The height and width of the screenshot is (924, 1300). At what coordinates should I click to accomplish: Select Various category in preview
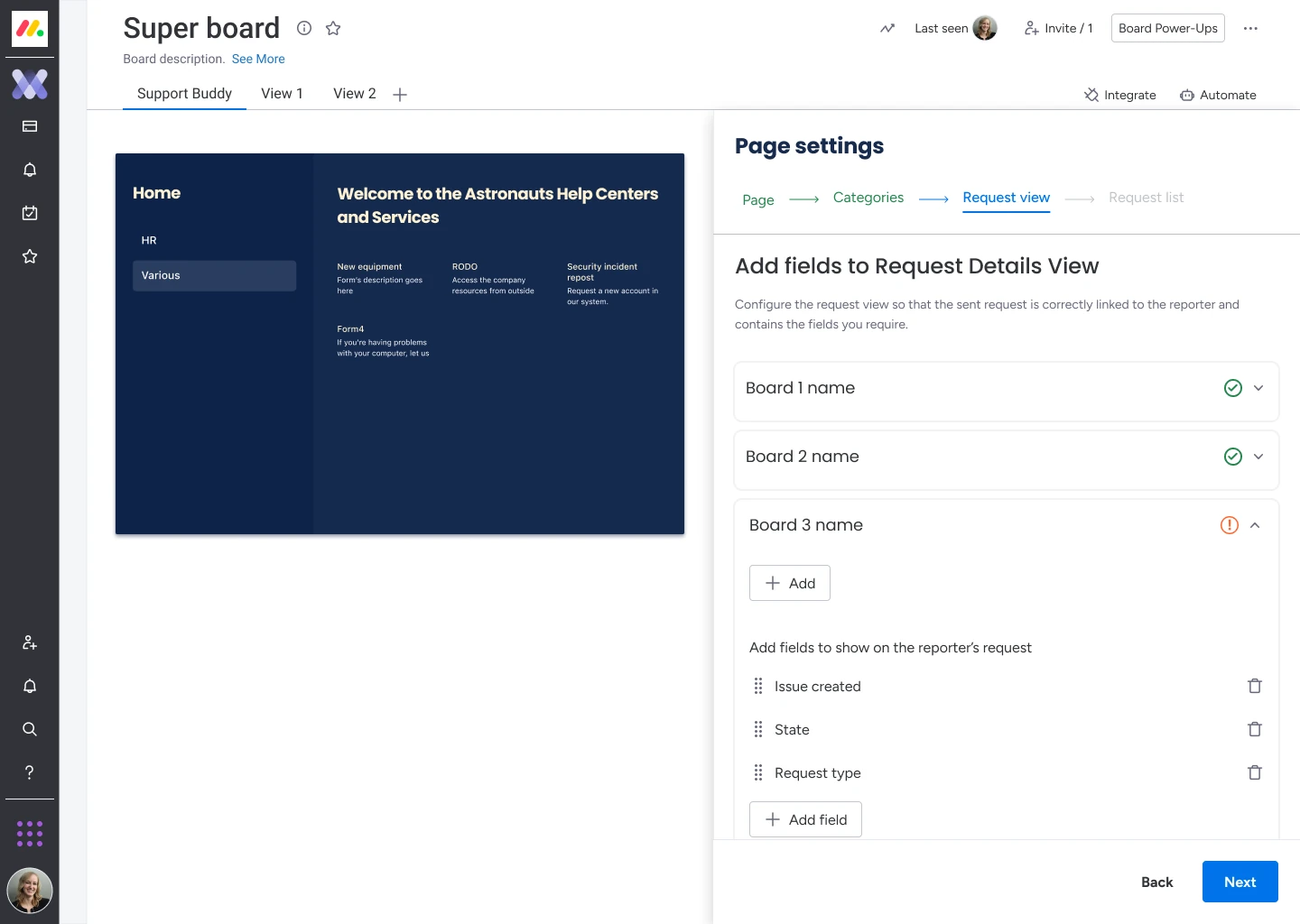[x=214, y=276]
